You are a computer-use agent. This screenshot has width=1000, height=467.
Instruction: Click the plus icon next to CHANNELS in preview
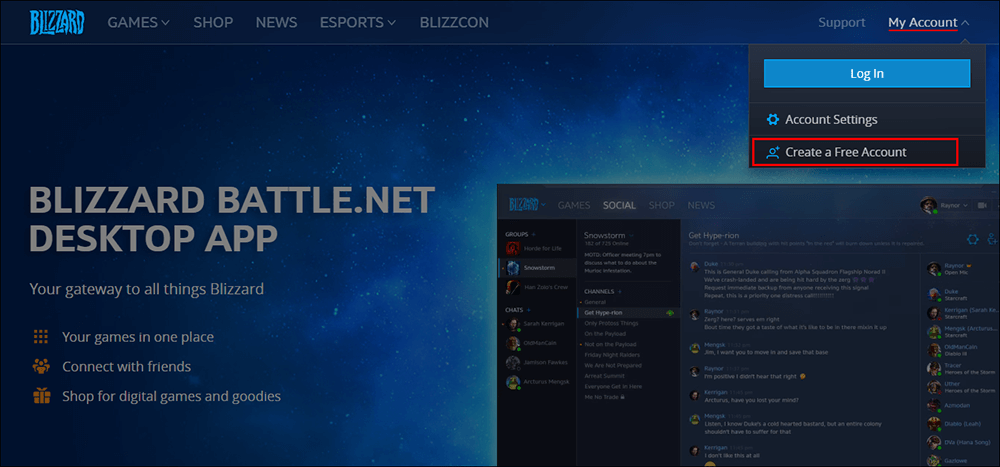[619, 292]
